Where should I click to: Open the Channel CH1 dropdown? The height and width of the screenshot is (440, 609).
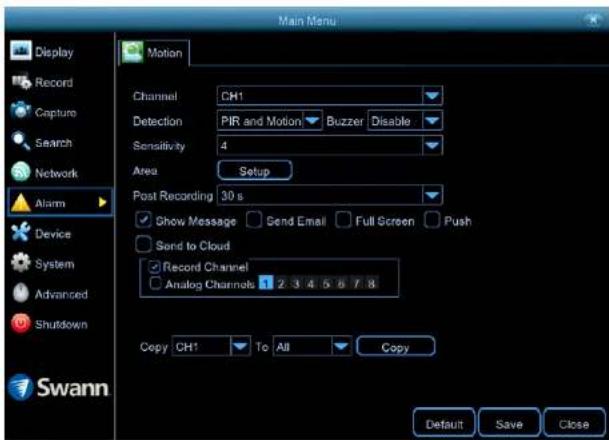pyautogui.click(x=330, y=96)
